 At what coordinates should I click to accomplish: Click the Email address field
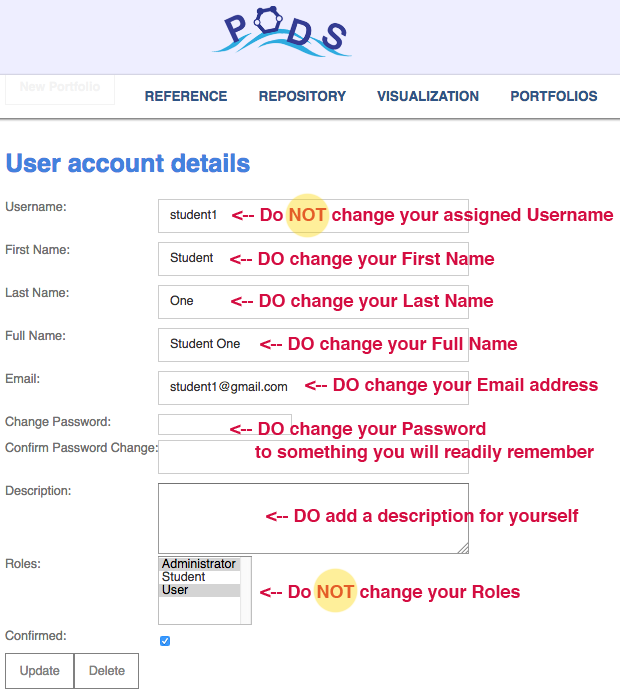coord(228,388)
